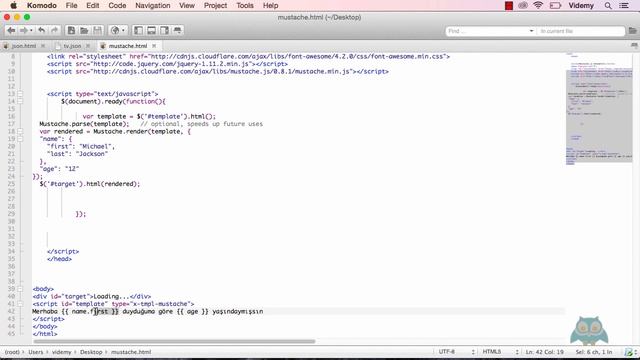Click the Videmy user name in menu bar
The image size is (640, 360).
pyautogui.click(x=581, y=6)
